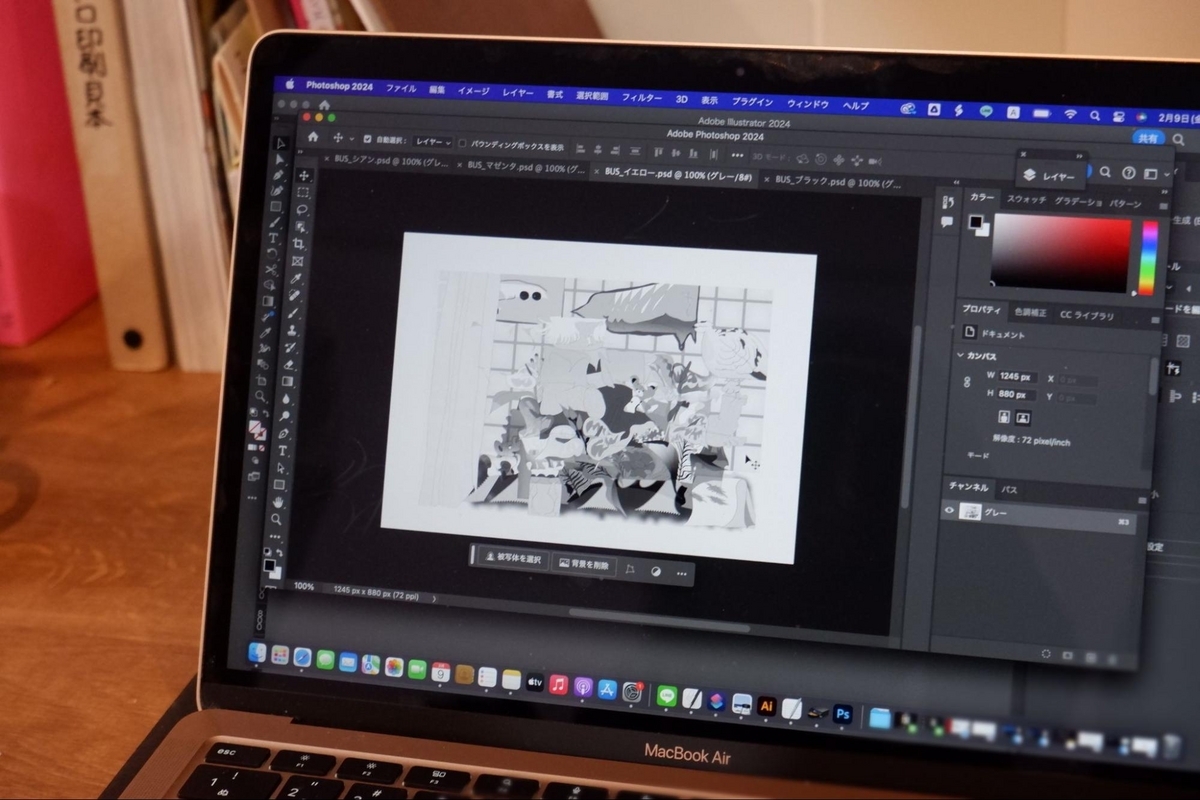Open the Comments panel icon
The image size is (1200, 800).
(x=947, y=224)
